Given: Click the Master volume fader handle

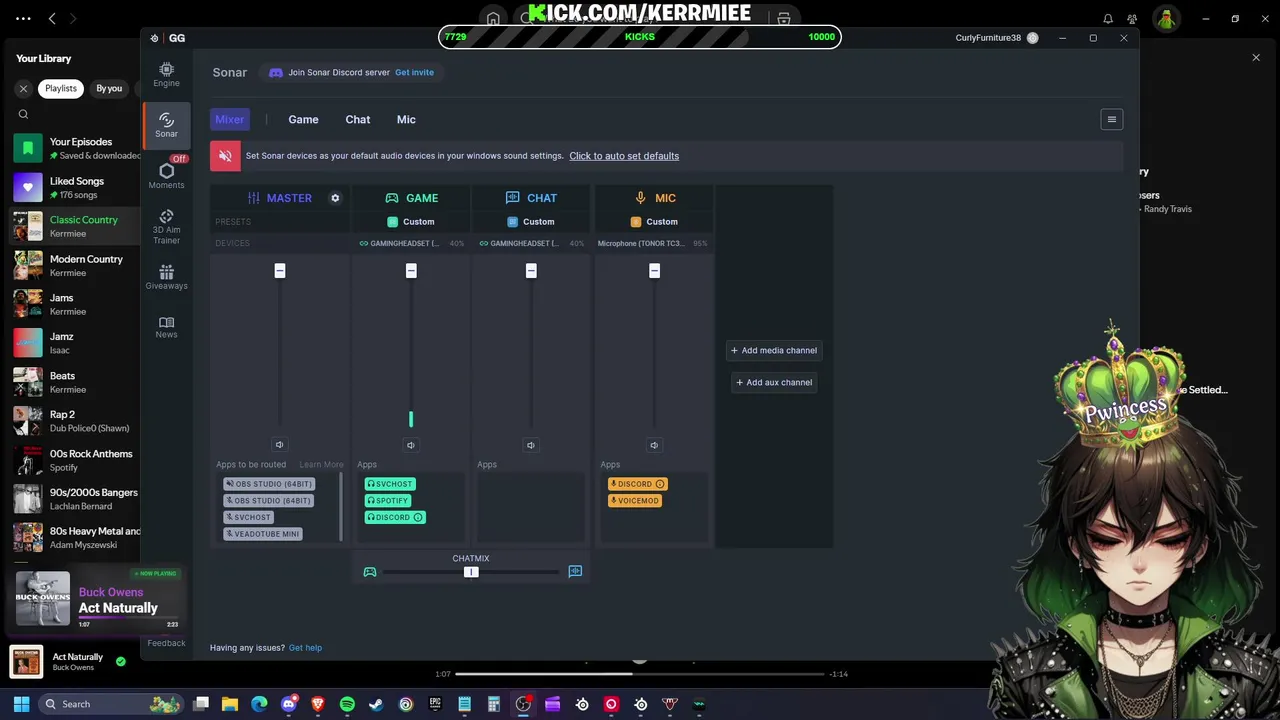Looking at the screenshot, I should tap(280, 271).
